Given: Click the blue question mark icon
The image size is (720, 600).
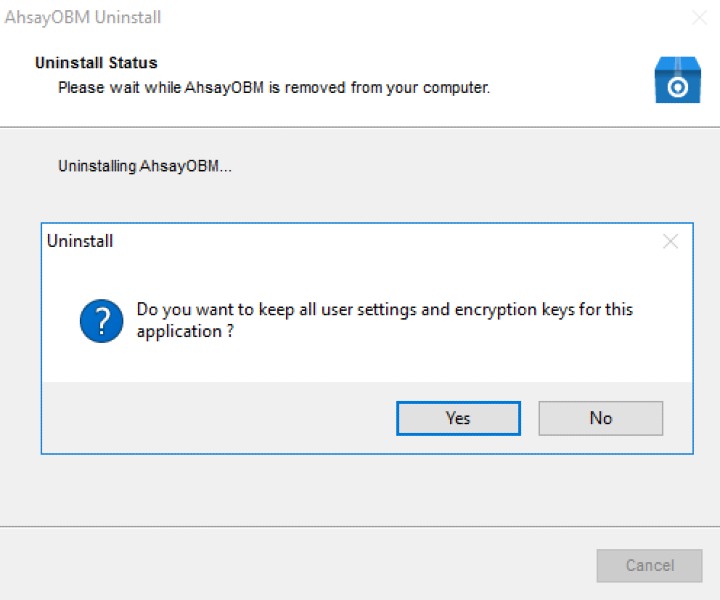Looking at the screenshot, I should click(101, 321).
